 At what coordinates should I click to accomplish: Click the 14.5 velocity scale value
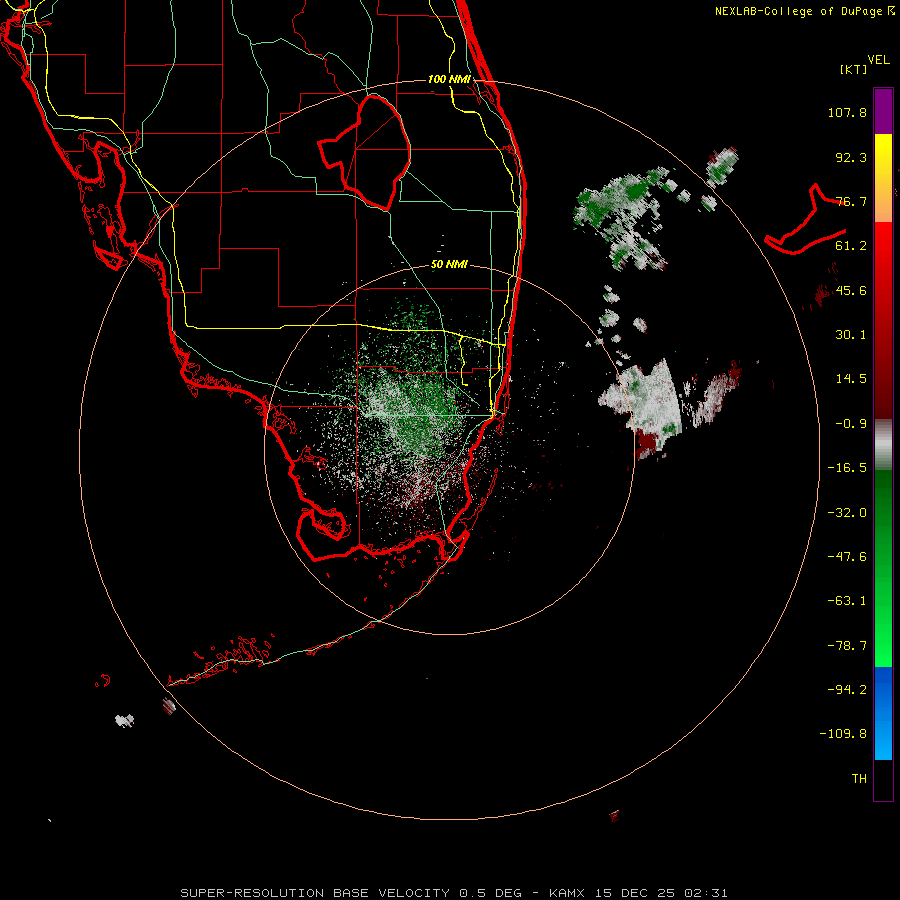click(x=851, y=379)
